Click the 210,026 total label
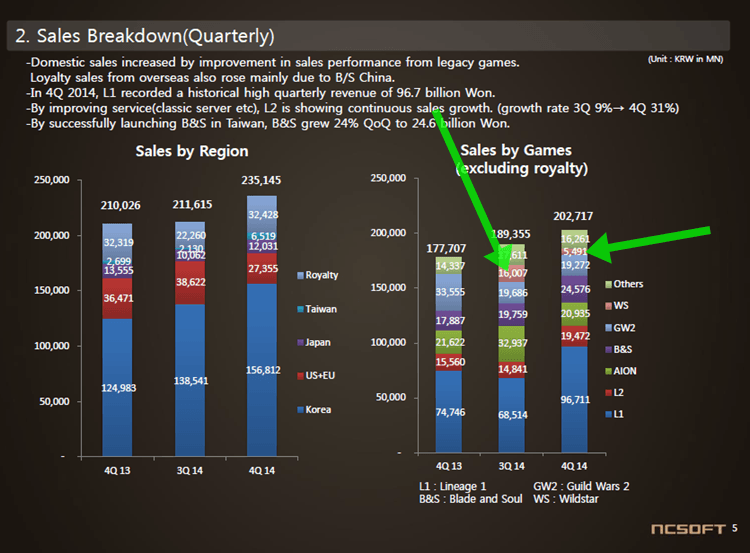This screenshot has width=750, height=553. pos(121,205)
